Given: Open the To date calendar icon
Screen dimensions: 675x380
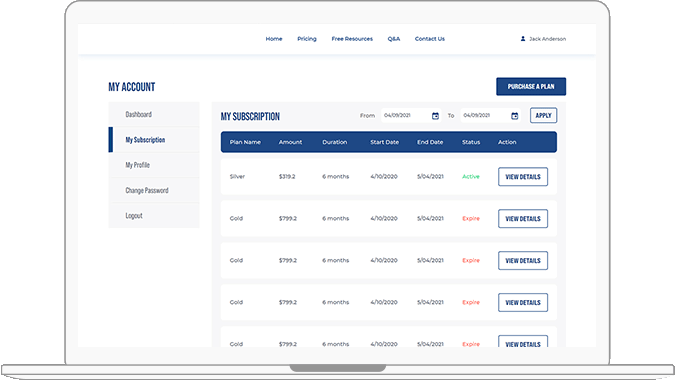Looking at the screenshot, I should [514, 116].
